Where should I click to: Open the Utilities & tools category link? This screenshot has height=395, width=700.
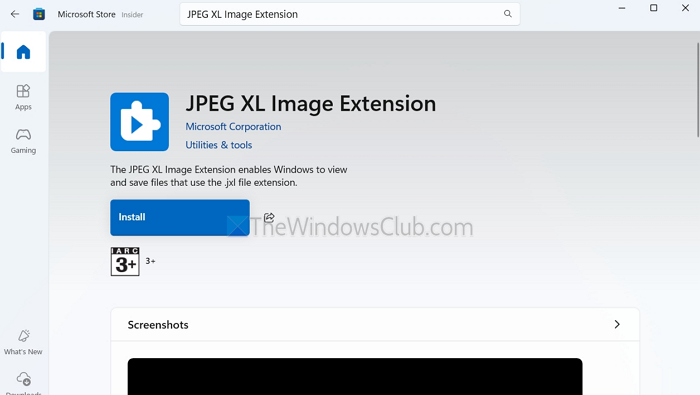[x=219, y=145]
